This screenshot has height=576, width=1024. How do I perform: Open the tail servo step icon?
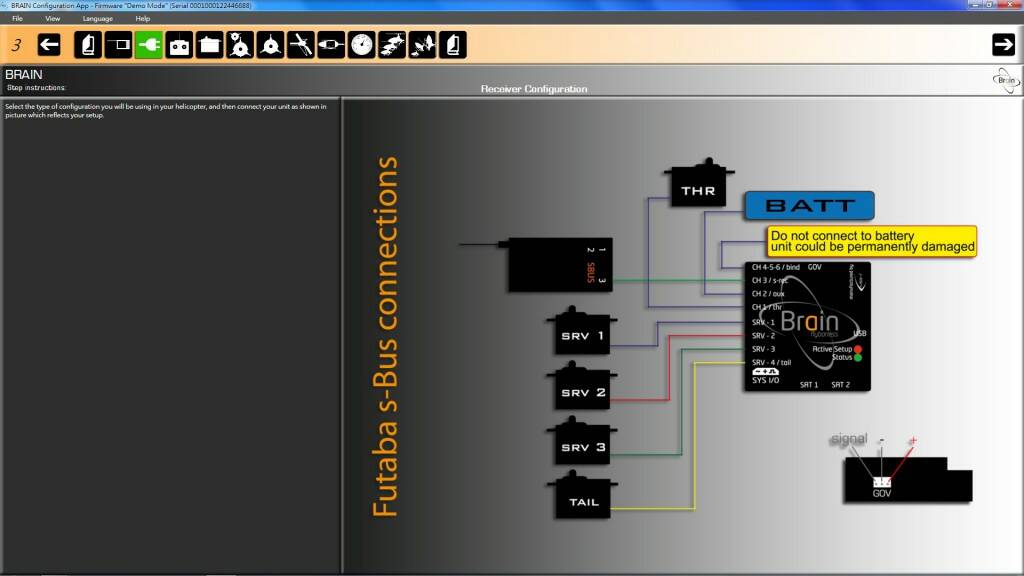coord(331,45)
